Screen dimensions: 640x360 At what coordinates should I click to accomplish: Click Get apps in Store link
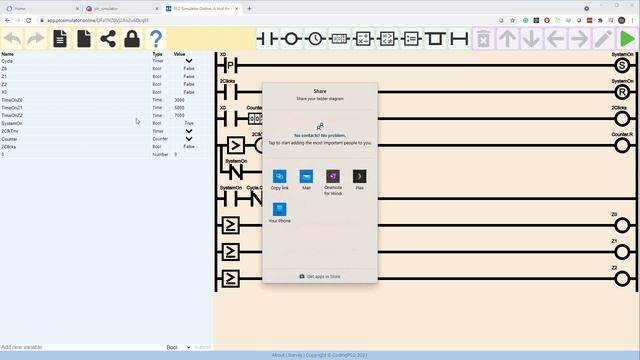(x=320, y=276)
